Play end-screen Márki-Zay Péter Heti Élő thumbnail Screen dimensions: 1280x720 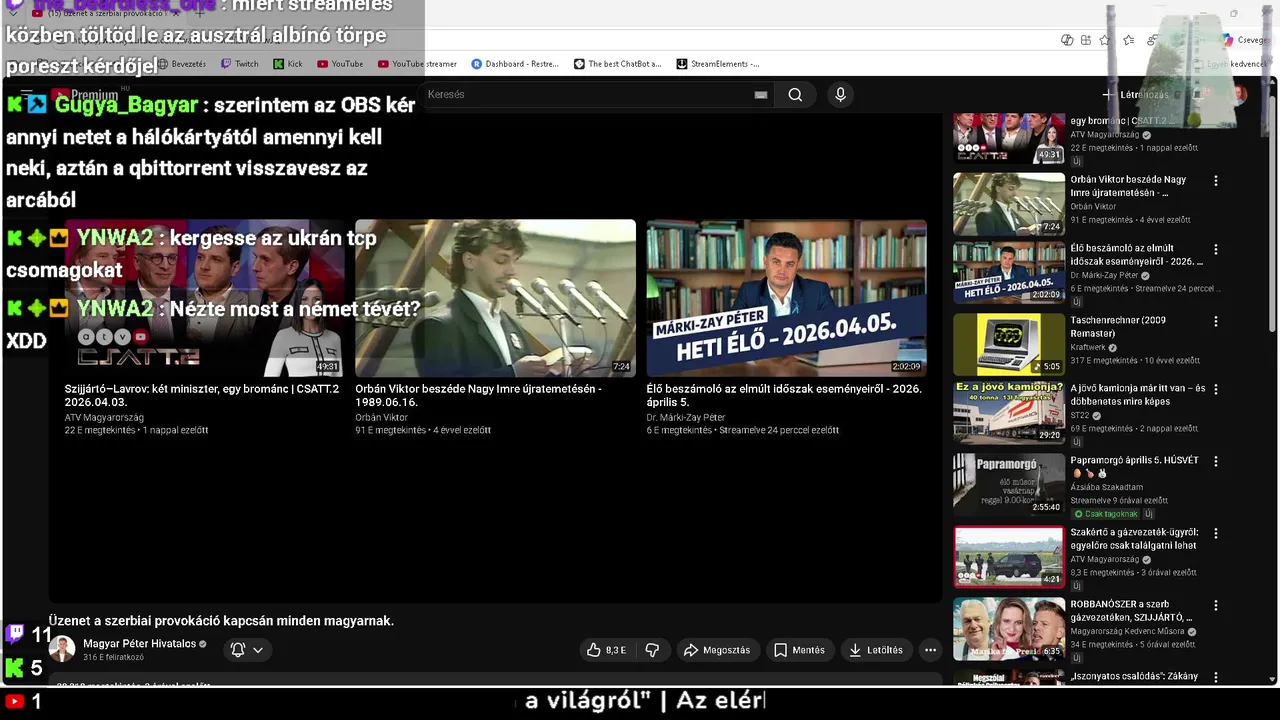pos(786,298)
